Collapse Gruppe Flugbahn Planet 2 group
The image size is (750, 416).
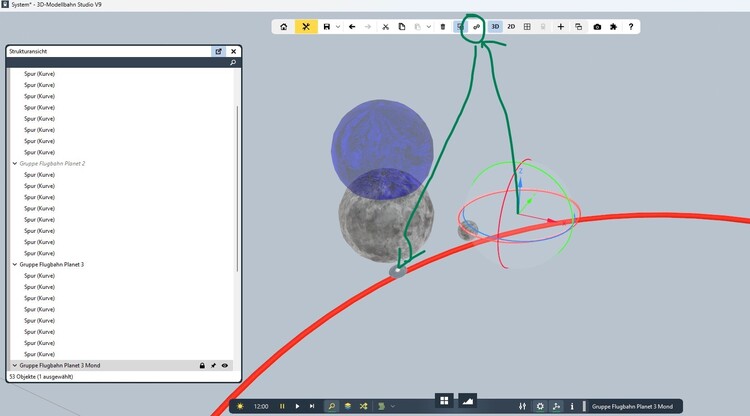tap(15, 163)
